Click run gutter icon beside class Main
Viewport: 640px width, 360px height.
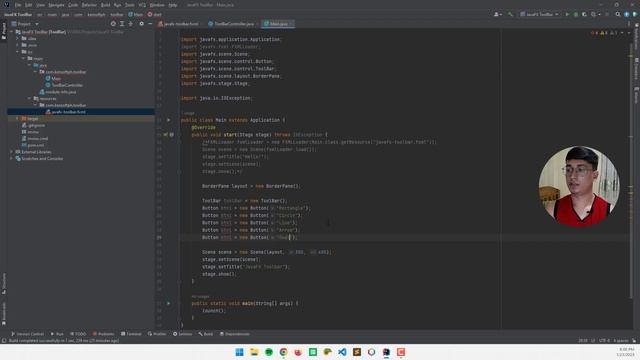(x=168, y=120)
